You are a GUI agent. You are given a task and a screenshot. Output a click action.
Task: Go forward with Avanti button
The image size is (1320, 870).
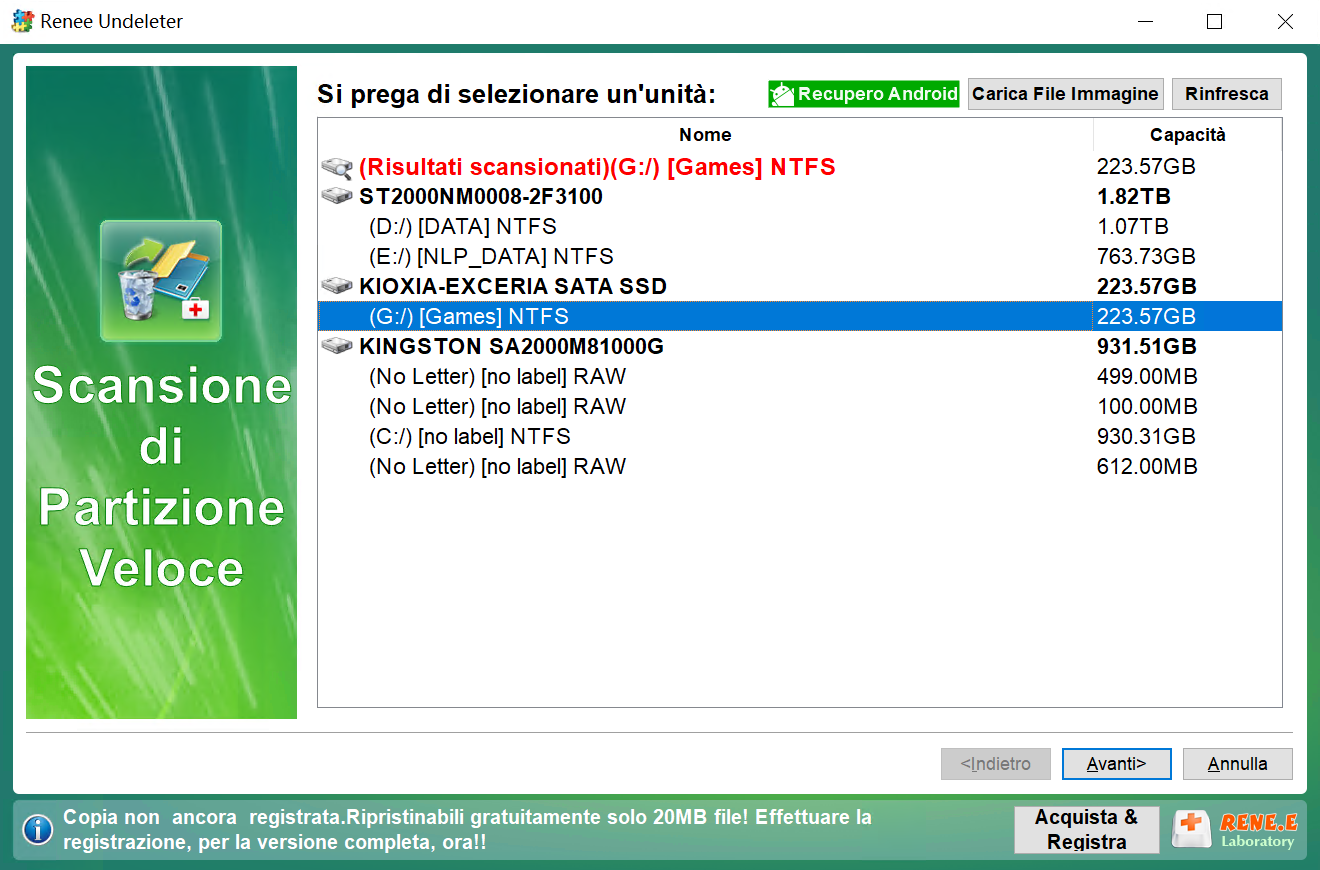1116,764
